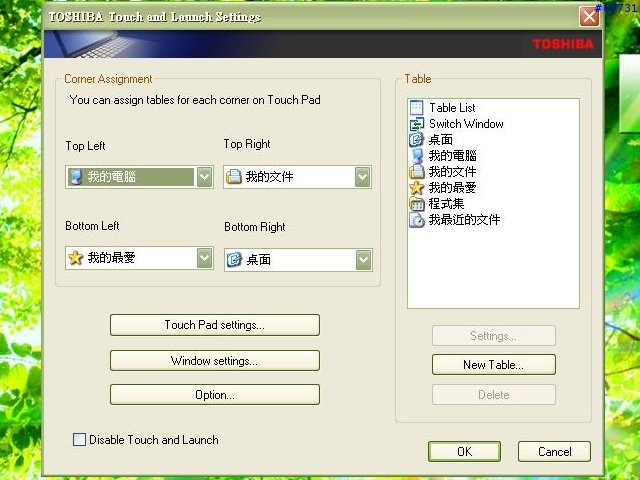Select '我的電腦' text in Table list
Screen dimensions: 640x480
pos(453,156)
